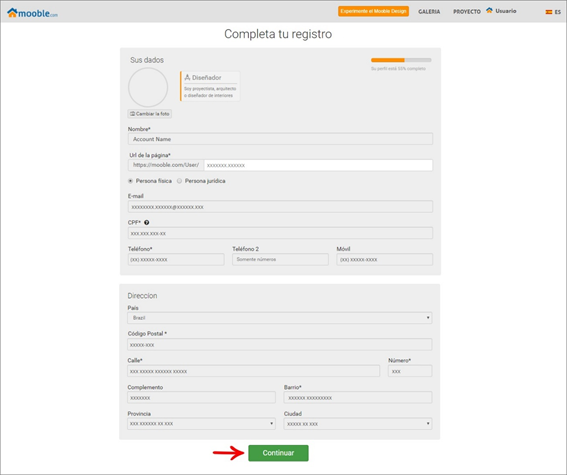
Task: Select the Persona física radio button
Action: coord(130,181)
